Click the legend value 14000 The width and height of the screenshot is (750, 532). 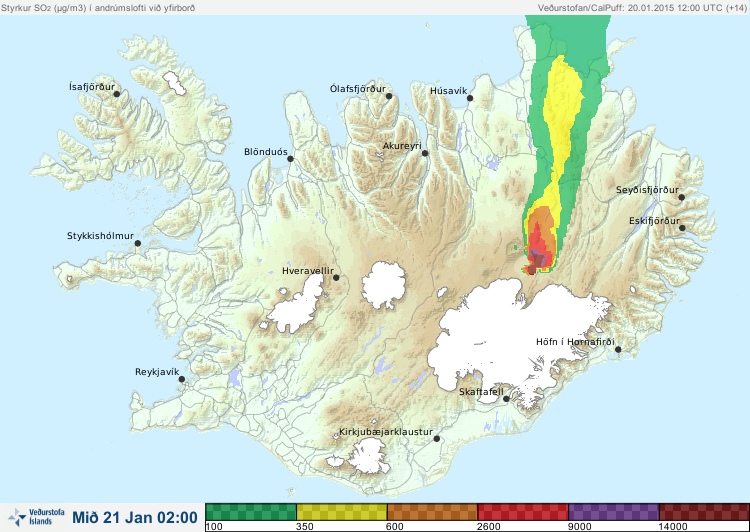pos(673,527)
